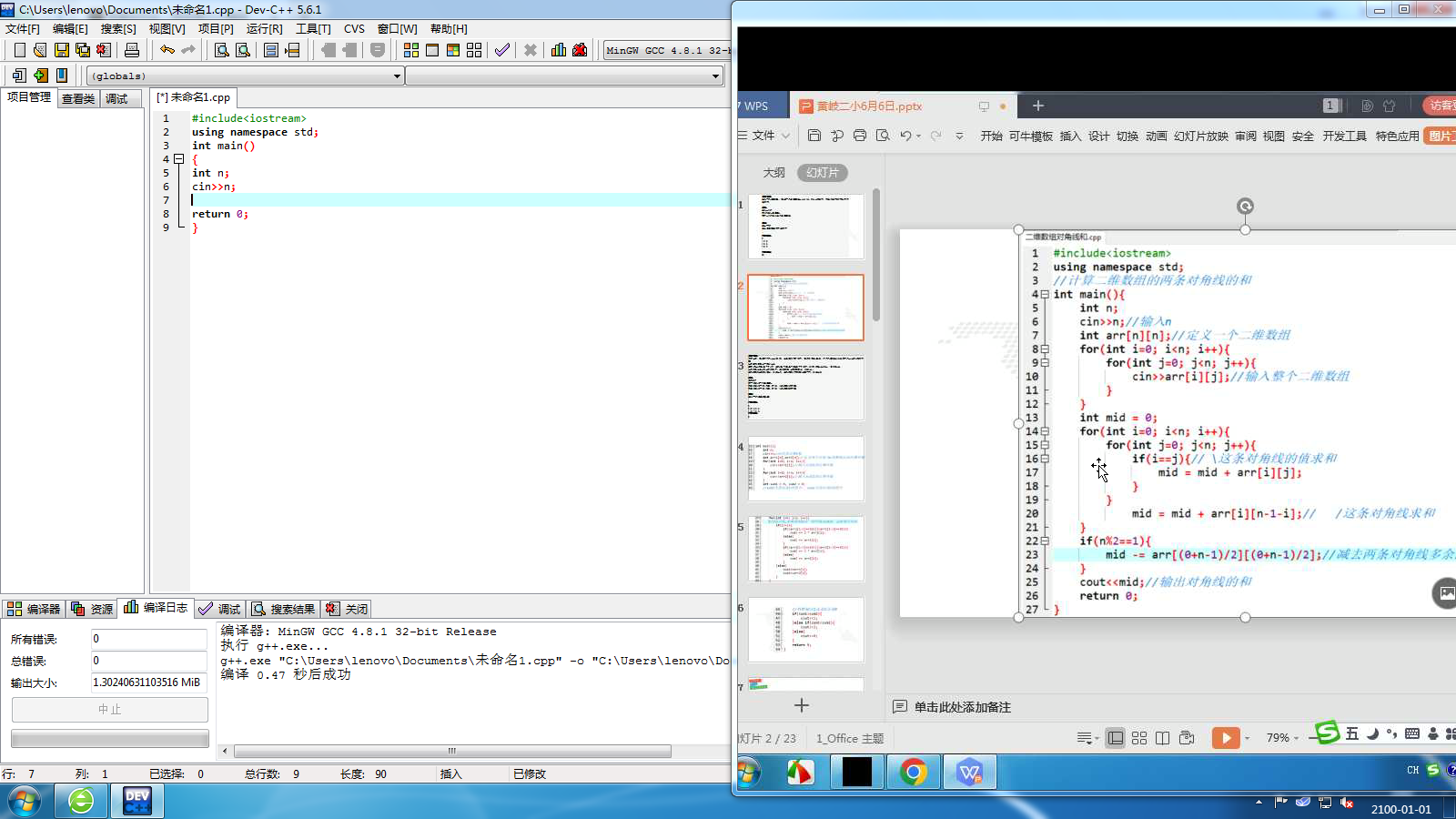Click the blue bookmark icon on second toolbar row
Image resolution: width=1456 pixels, height=819 pixels.
(x=62, y=76)
